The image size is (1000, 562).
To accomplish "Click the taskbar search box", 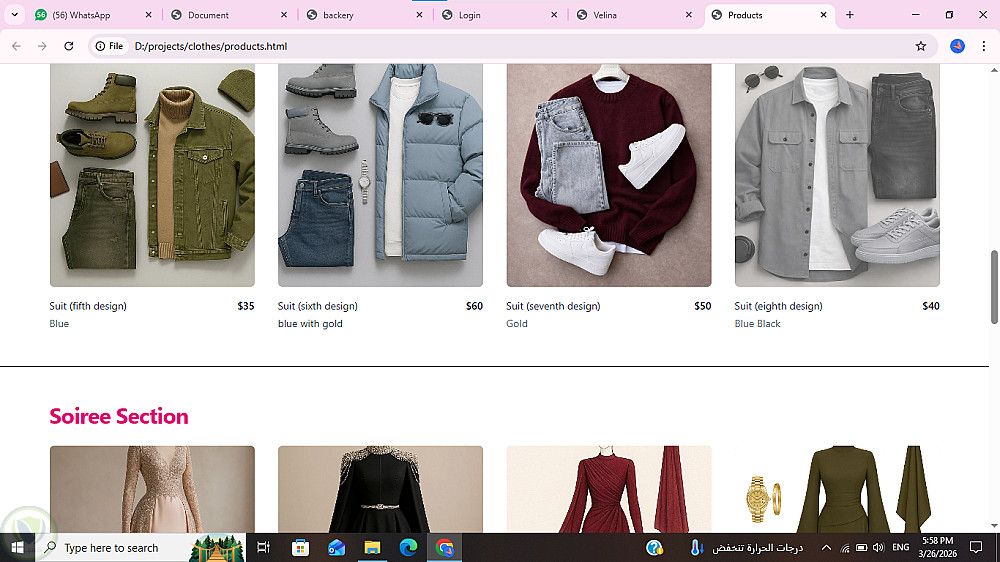I will (140, 547).
